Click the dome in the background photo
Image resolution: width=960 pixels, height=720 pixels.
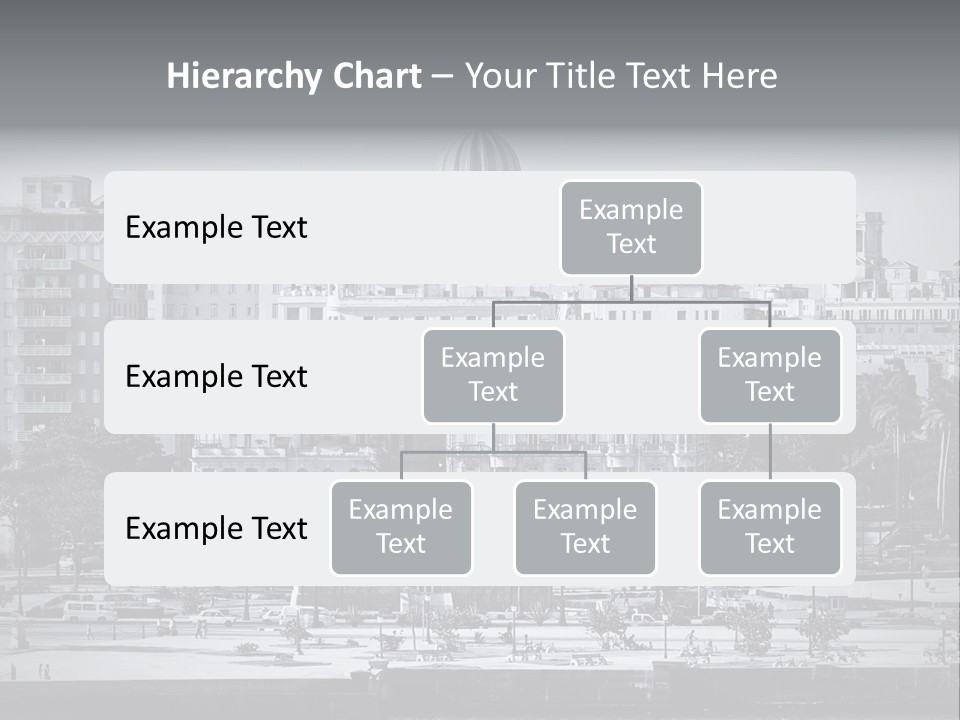coord(481,153)
